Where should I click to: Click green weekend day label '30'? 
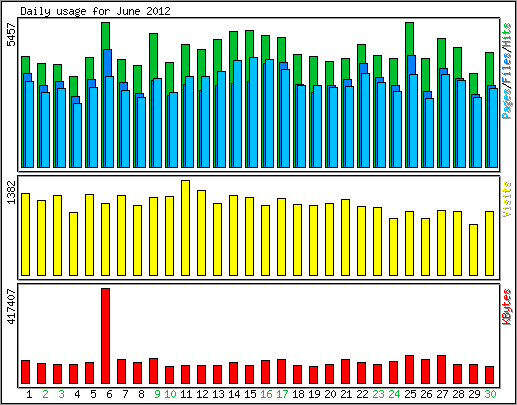coord(490,394)
